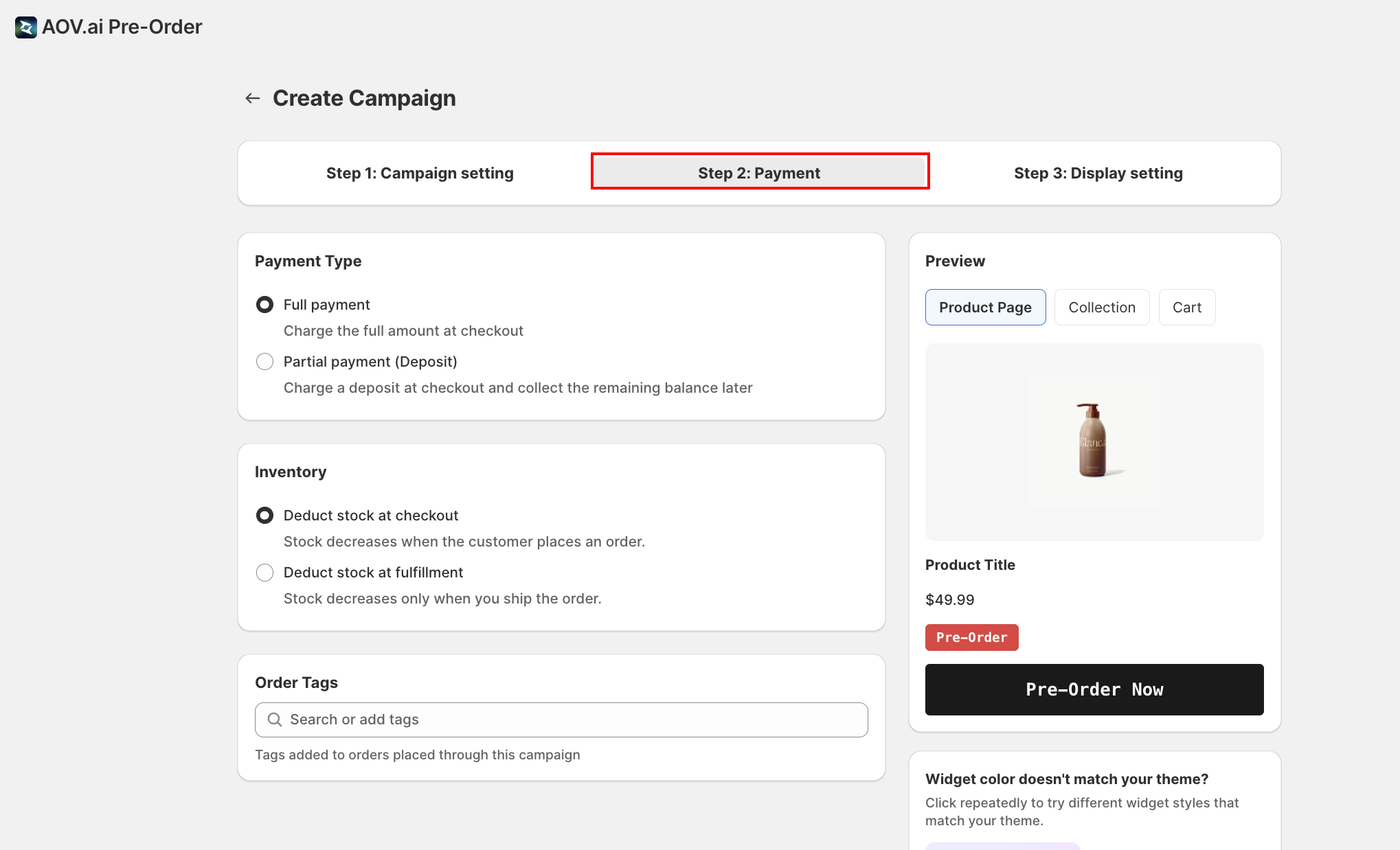Select the Full payment radio option

pyautogui.click(x=264, y=304)
